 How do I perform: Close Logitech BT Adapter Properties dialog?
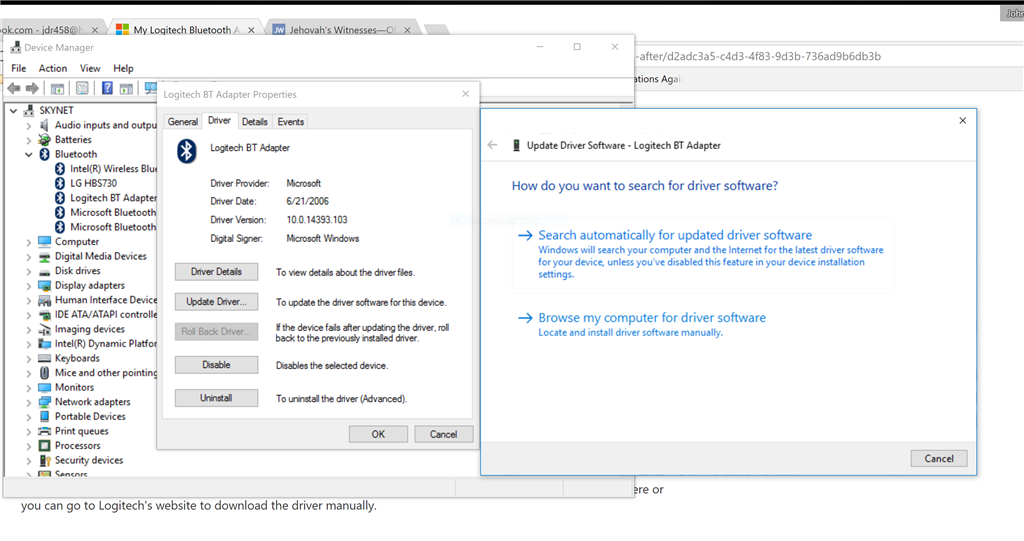pyautogui.click(x=466, y=94)
